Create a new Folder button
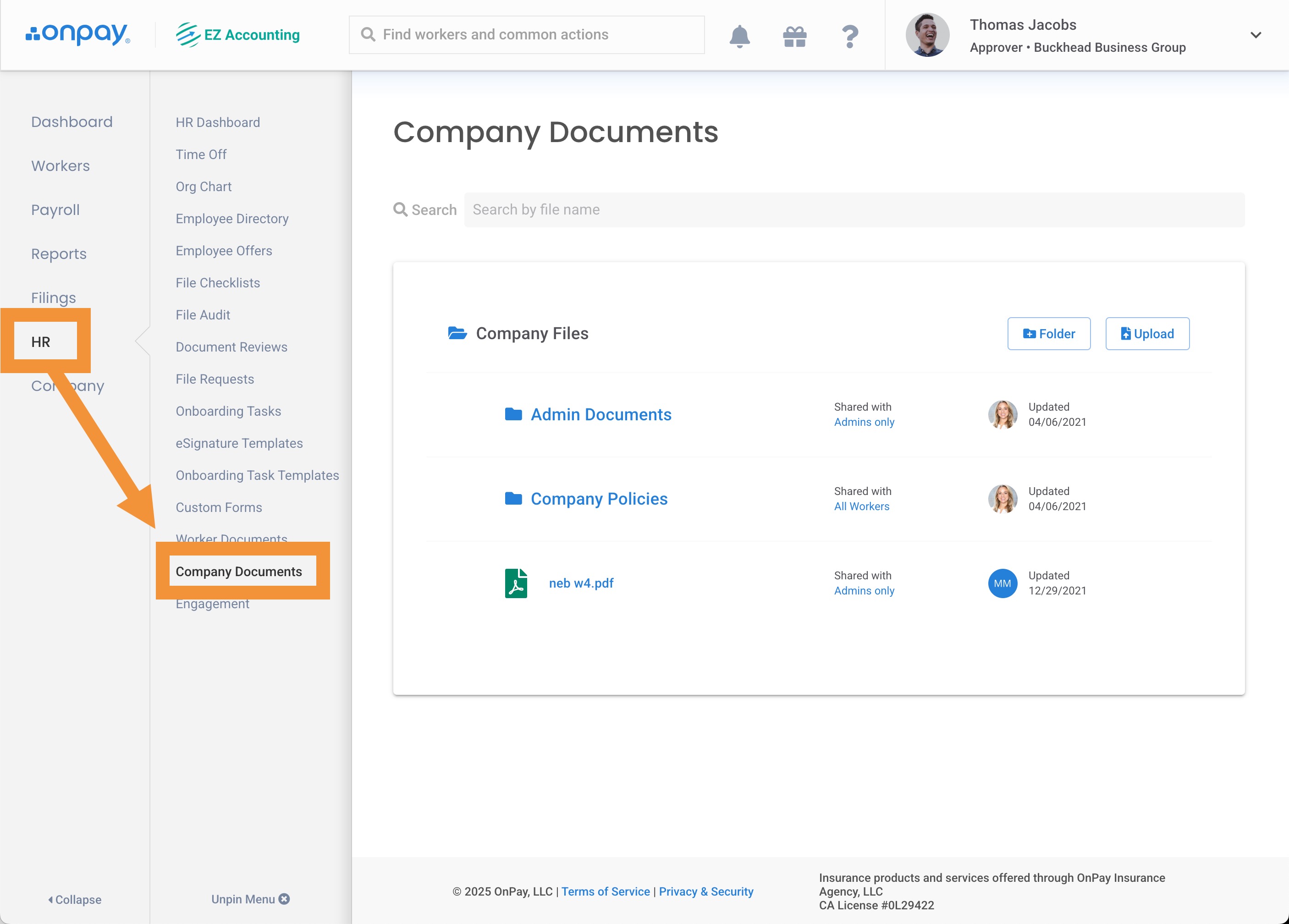 coord(1049,334)
